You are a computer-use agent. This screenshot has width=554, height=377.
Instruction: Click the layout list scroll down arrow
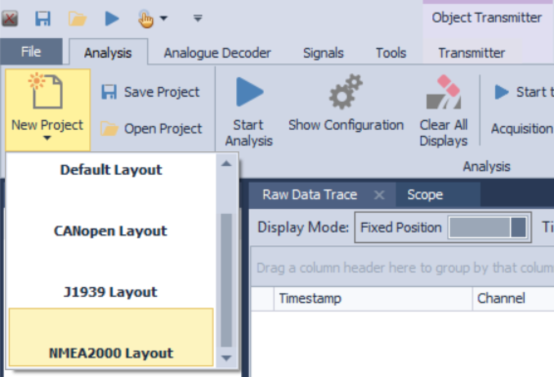click(226, 358)
